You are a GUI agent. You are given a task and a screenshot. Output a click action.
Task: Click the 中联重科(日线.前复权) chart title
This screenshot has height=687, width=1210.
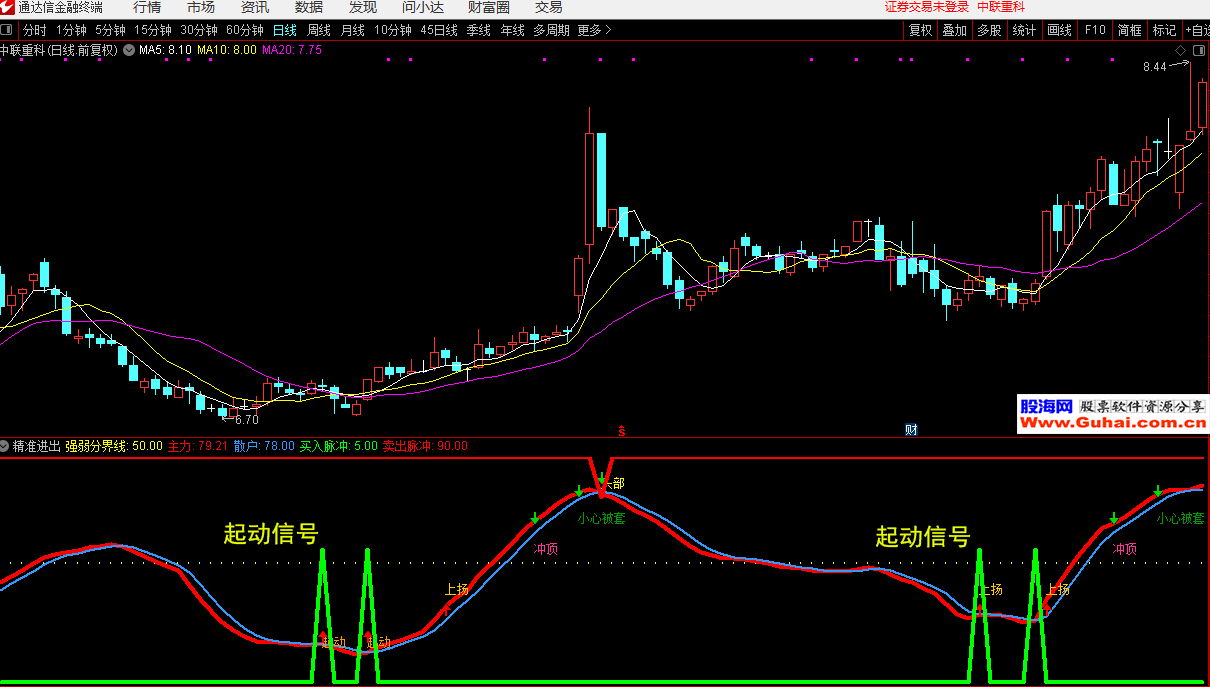(59, 49)
